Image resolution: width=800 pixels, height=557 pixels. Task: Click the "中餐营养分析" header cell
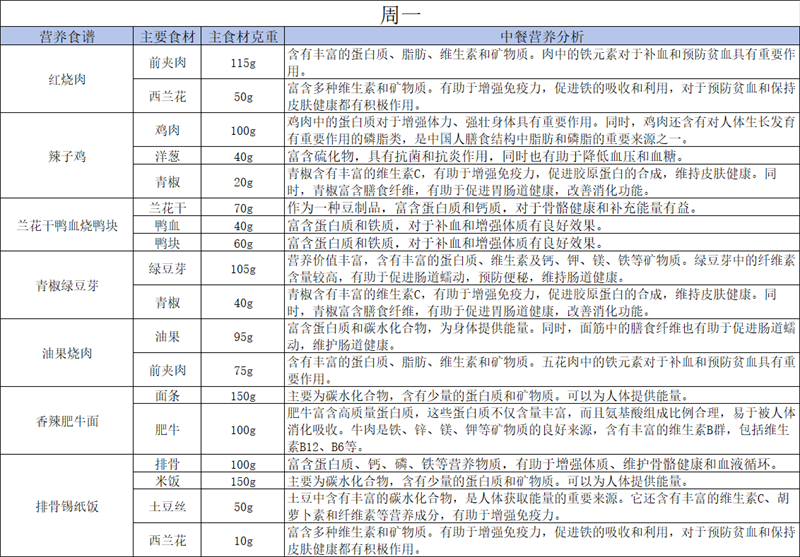539,37
